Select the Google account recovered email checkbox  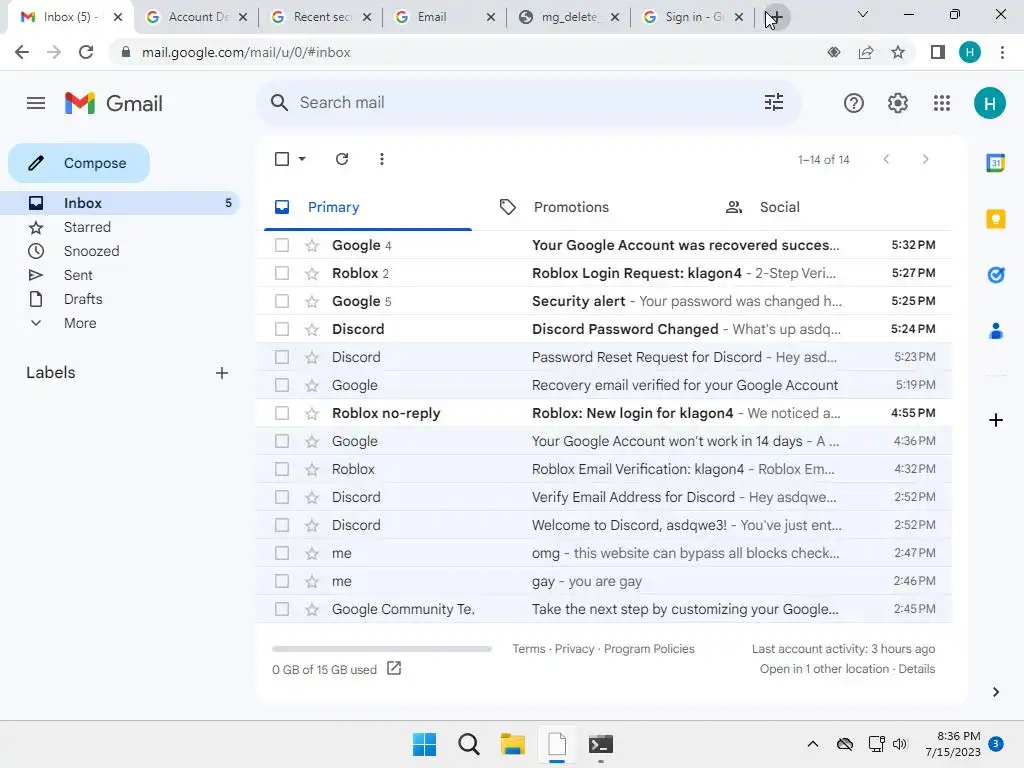point(282,246)
